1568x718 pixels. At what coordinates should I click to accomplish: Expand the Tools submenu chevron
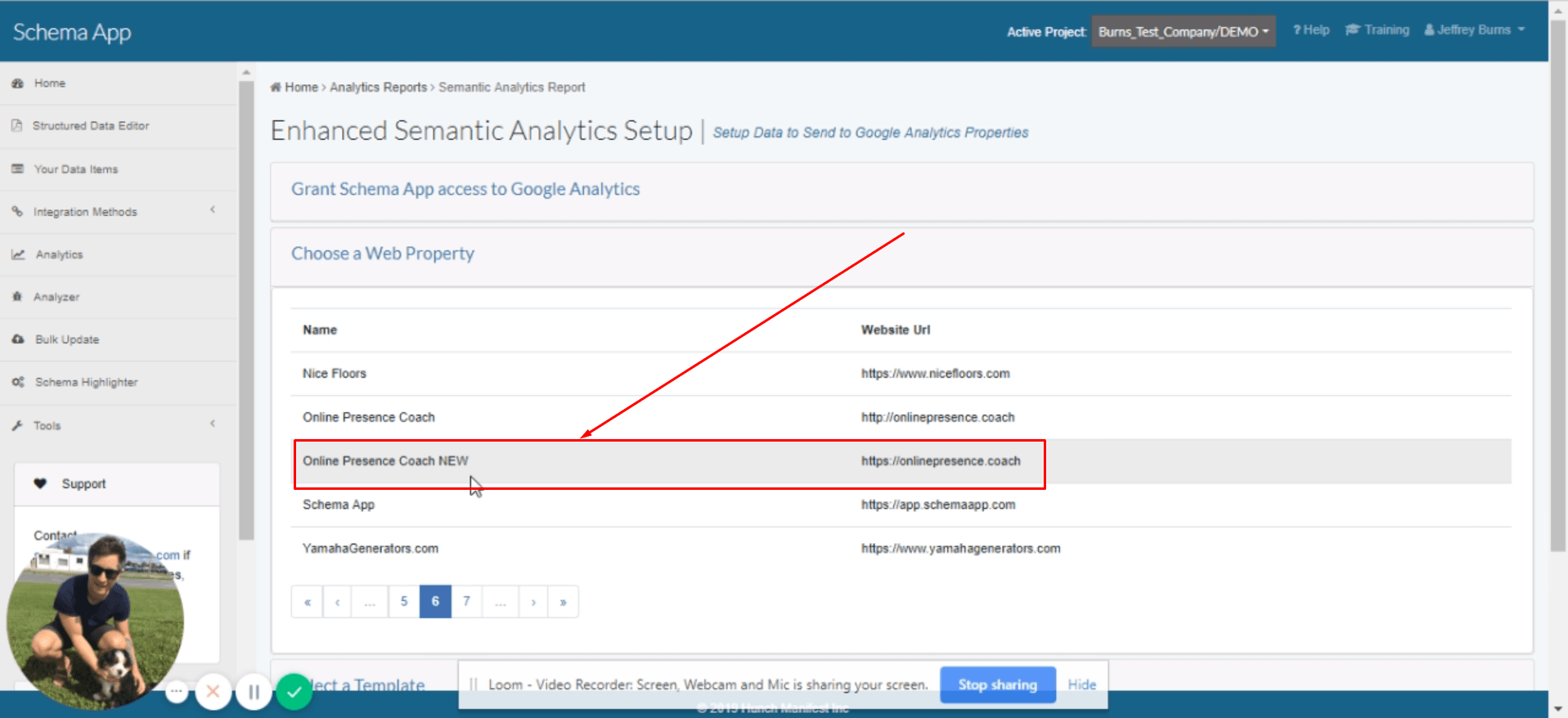(x=213, y=424)
